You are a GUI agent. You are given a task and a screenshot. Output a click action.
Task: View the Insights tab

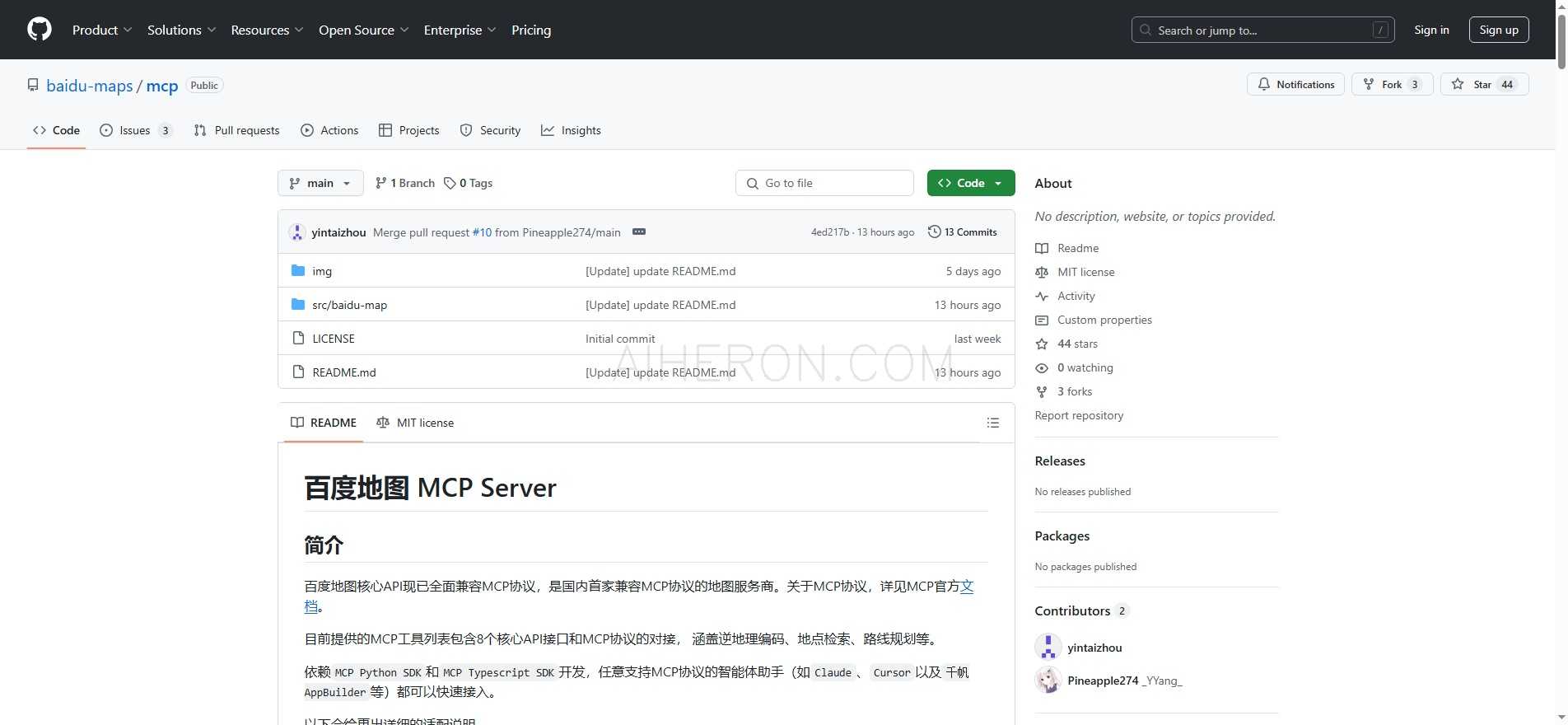(571, 130)
